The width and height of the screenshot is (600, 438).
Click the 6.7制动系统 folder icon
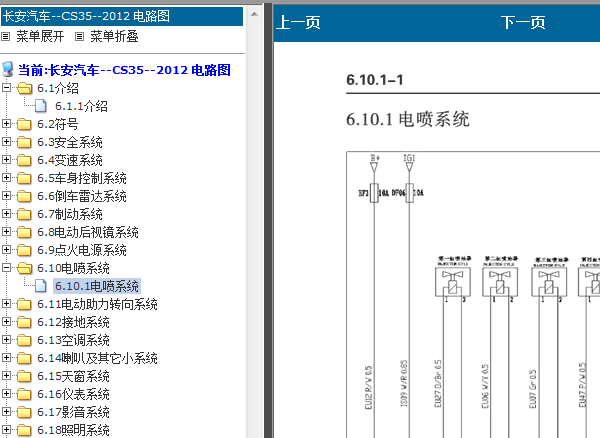(24, 214)
